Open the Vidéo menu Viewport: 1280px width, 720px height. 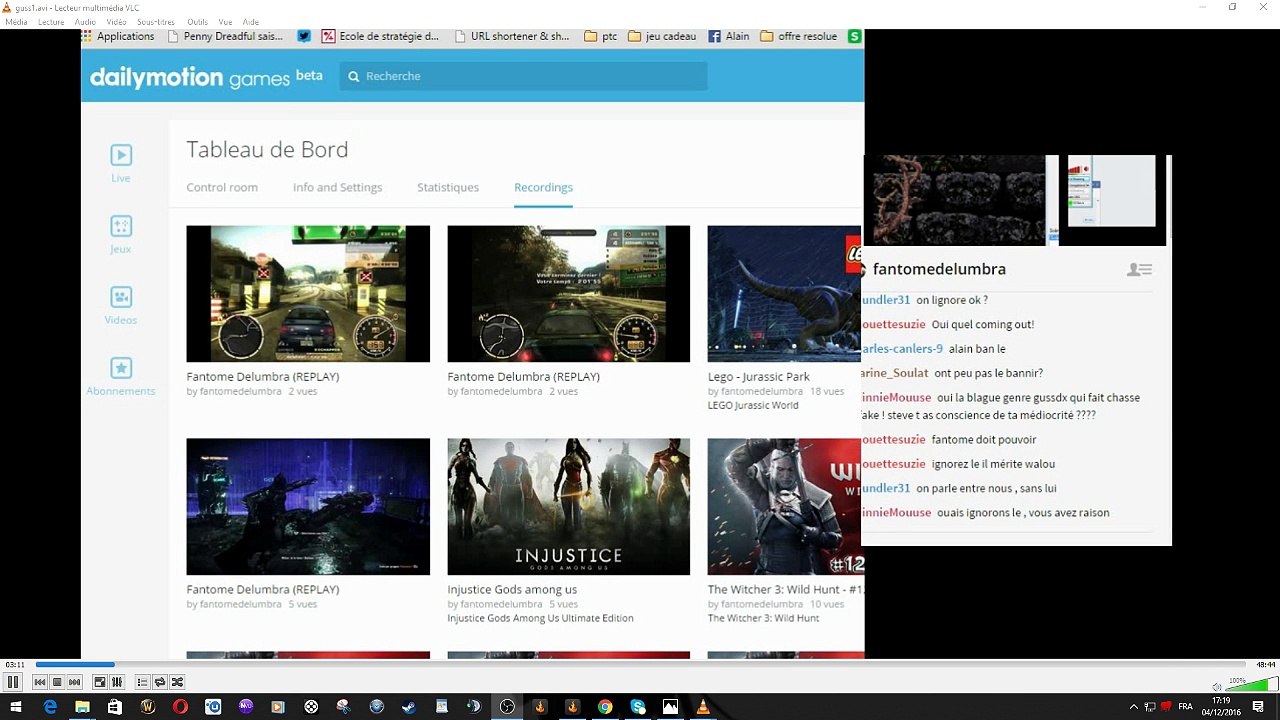tap(117, 22)
